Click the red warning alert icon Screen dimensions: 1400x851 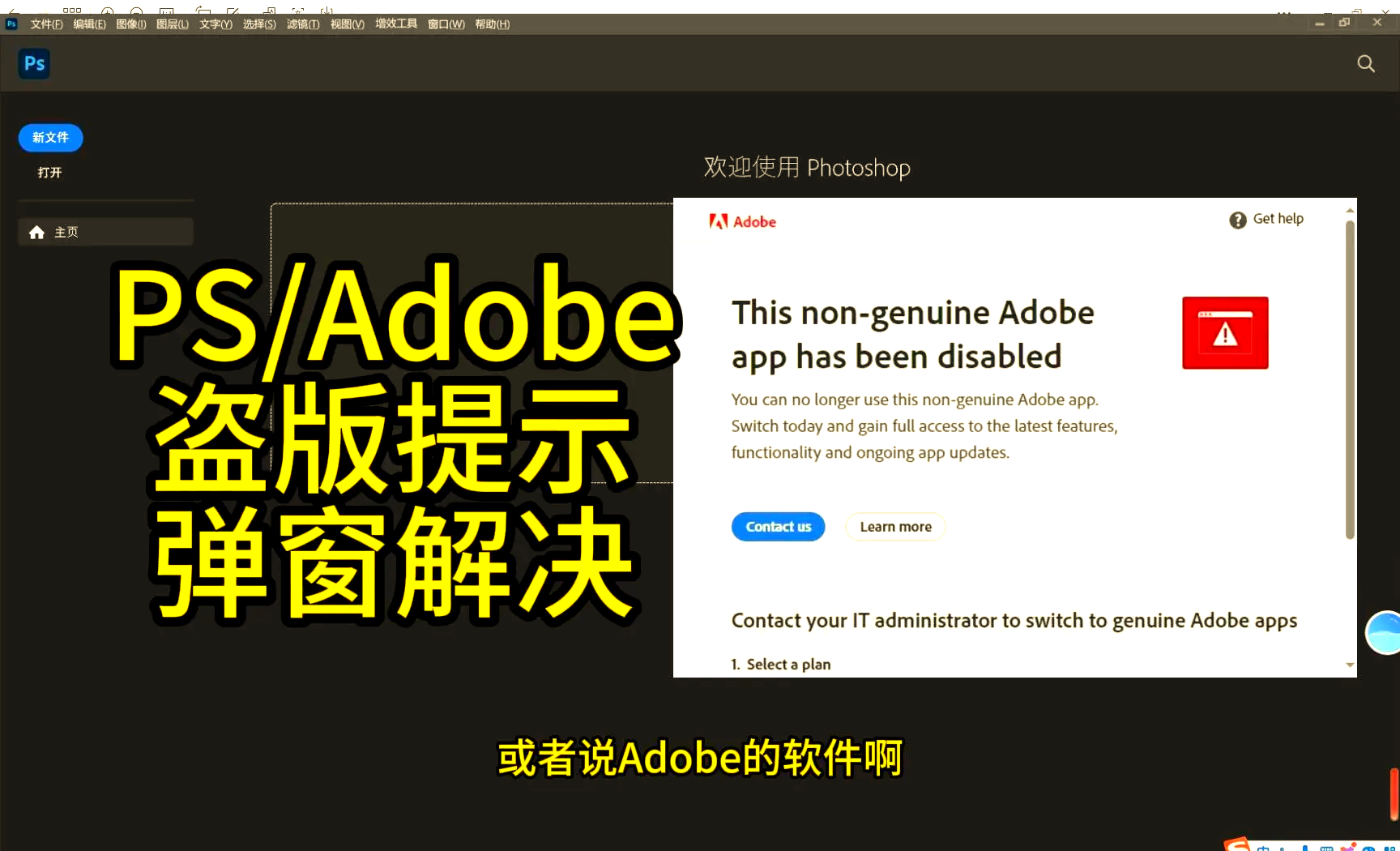(1225, 333)
